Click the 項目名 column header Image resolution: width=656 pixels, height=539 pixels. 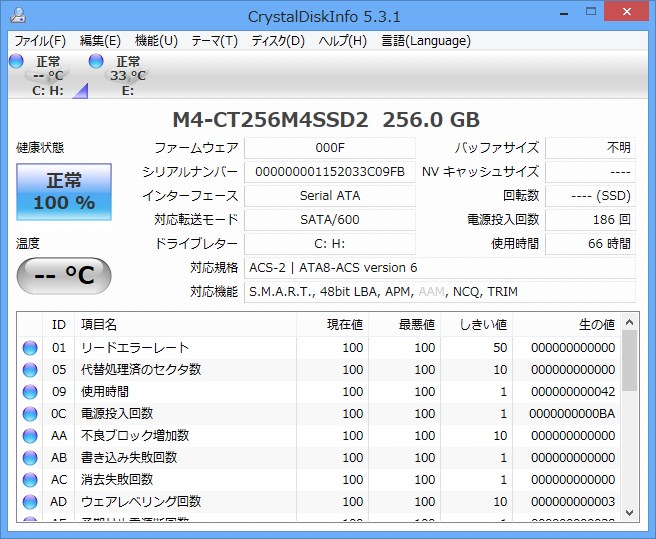[98, 325]
